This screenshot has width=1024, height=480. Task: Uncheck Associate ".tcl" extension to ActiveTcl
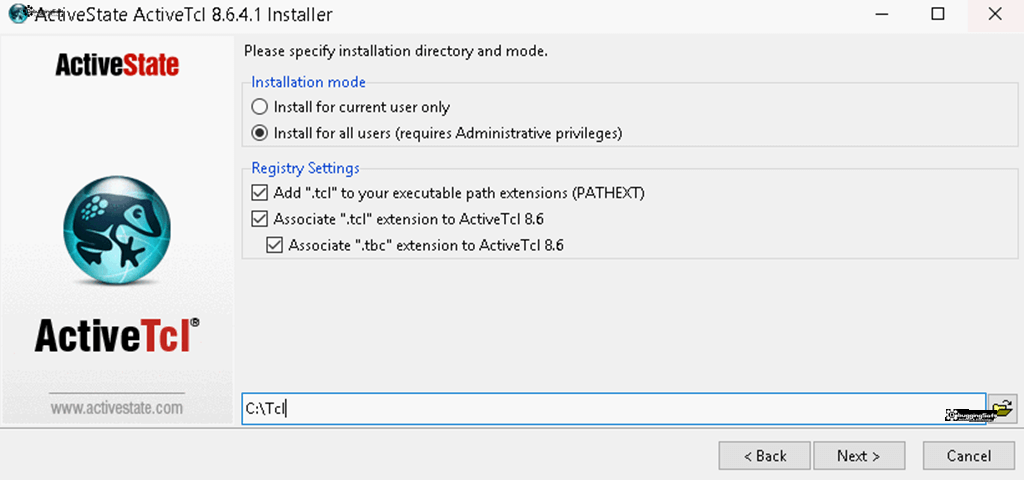[x=260, y=219]
